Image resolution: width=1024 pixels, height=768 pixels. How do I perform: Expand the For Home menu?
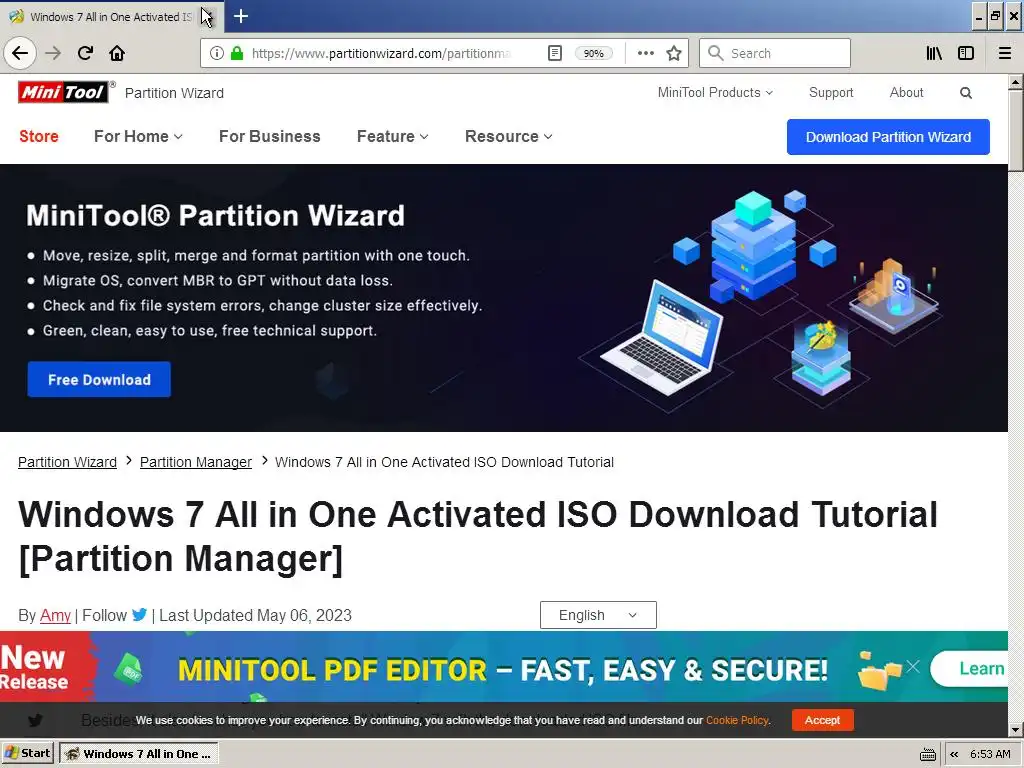[x=138, y=136]
